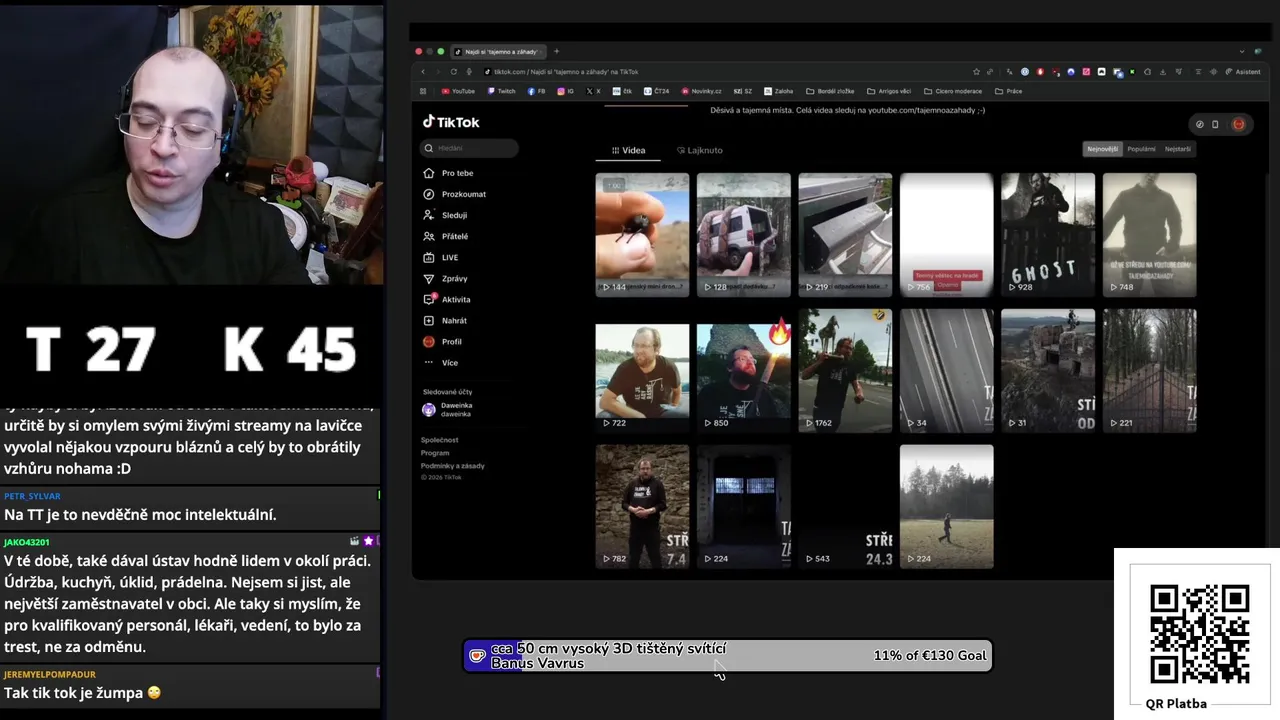Open the X bookmark
The width and height of the screenshot is (1280, 720).
tap(594, 91)
